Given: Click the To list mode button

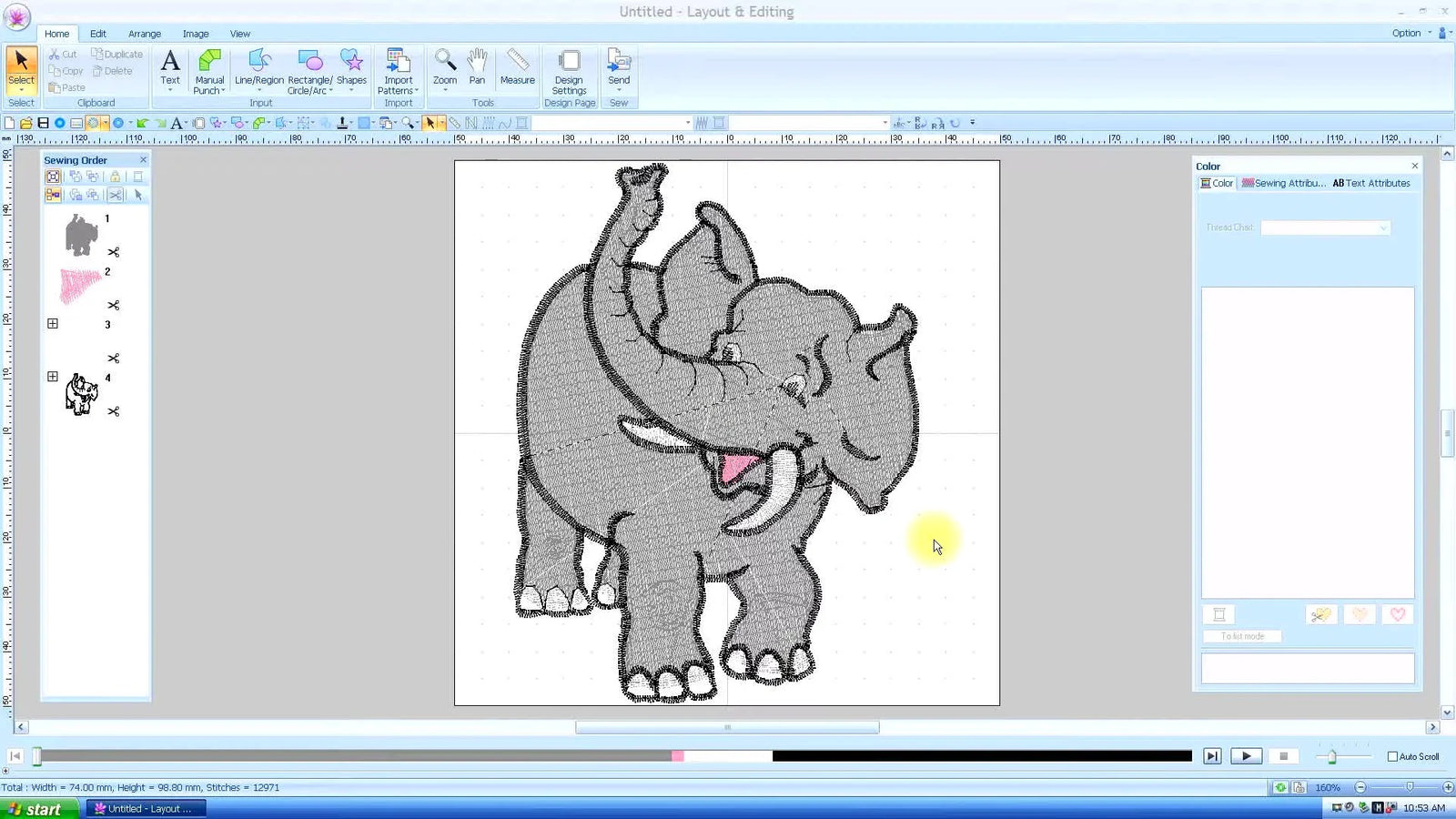Looking at the screenshot, I should click(x=1241, y=636).
